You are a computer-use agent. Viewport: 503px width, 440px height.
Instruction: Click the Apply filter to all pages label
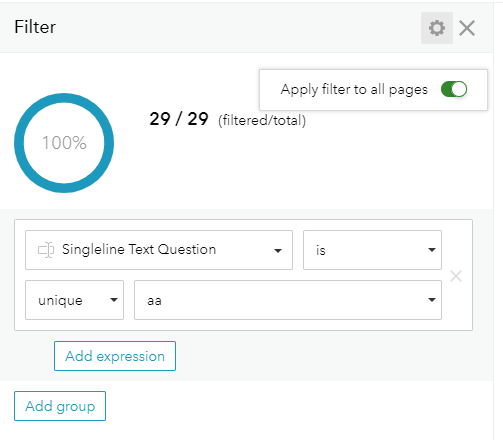pos(354,89)
